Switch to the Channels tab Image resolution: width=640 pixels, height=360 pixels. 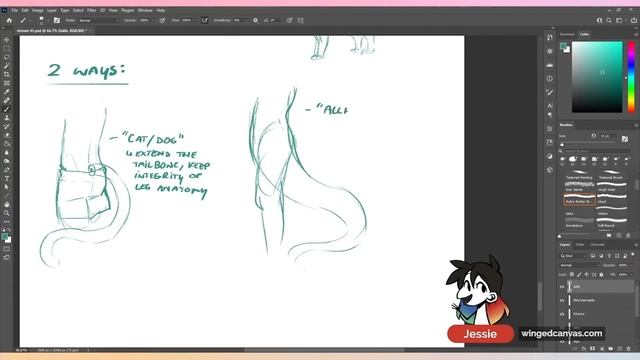(597, 245)
